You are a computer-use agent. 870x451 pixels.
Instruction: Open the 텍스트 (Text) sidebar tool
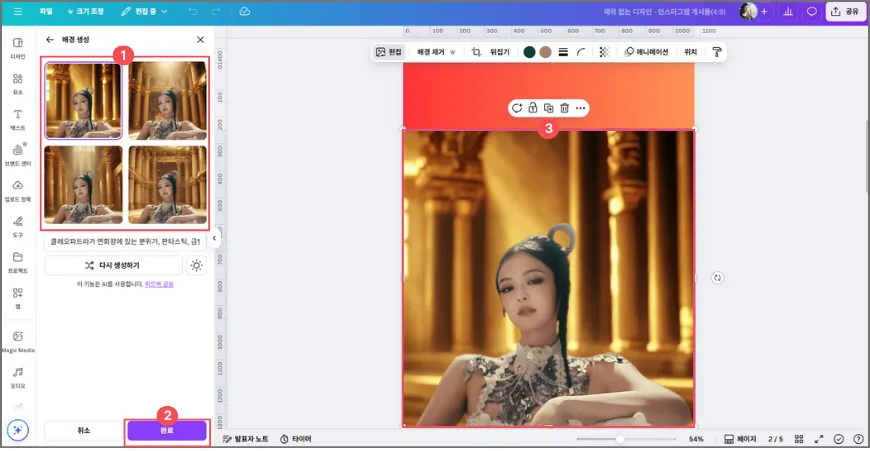(18, 118)
